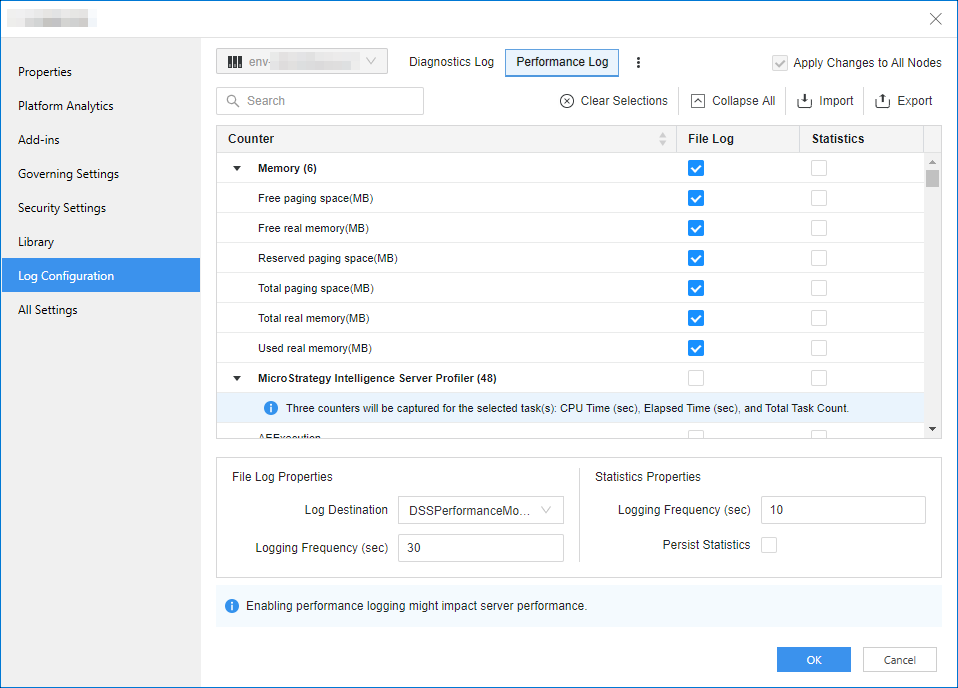
Task: Open the three-dot more options menu
Action: point(639,62)
